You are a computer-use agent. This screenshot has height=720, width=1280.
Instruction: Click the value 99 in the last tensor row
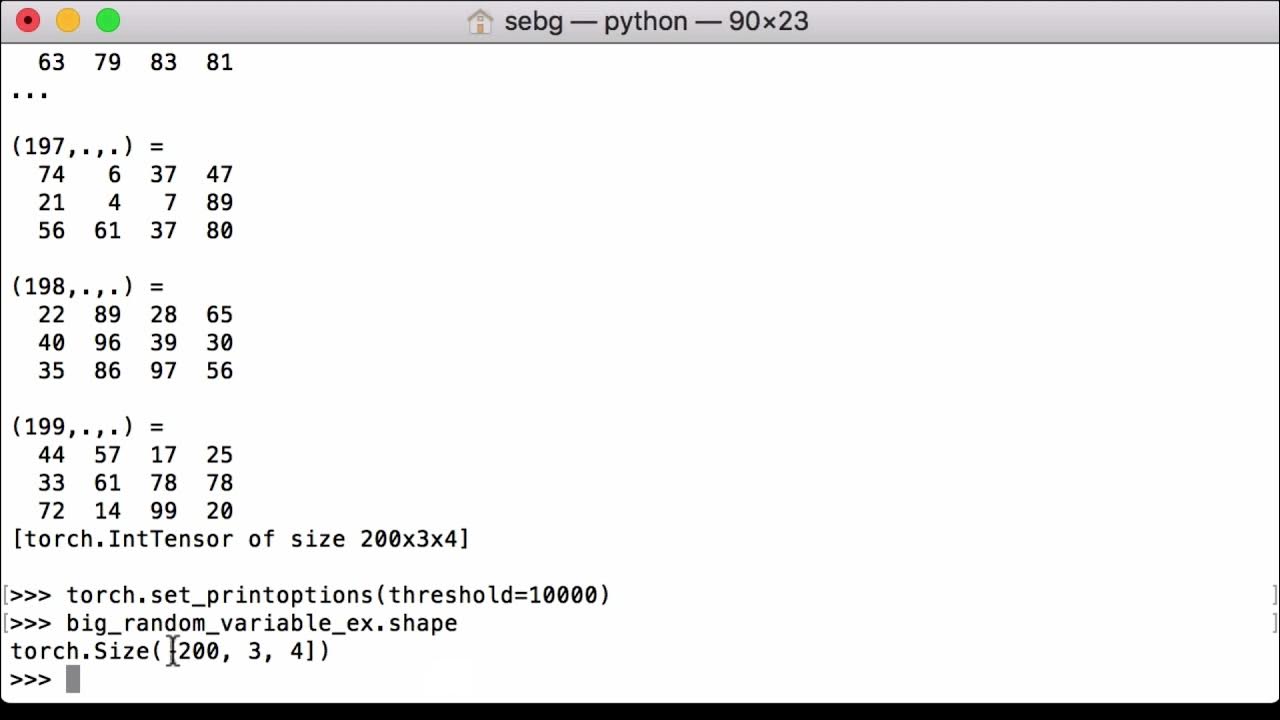pos(163,511)
